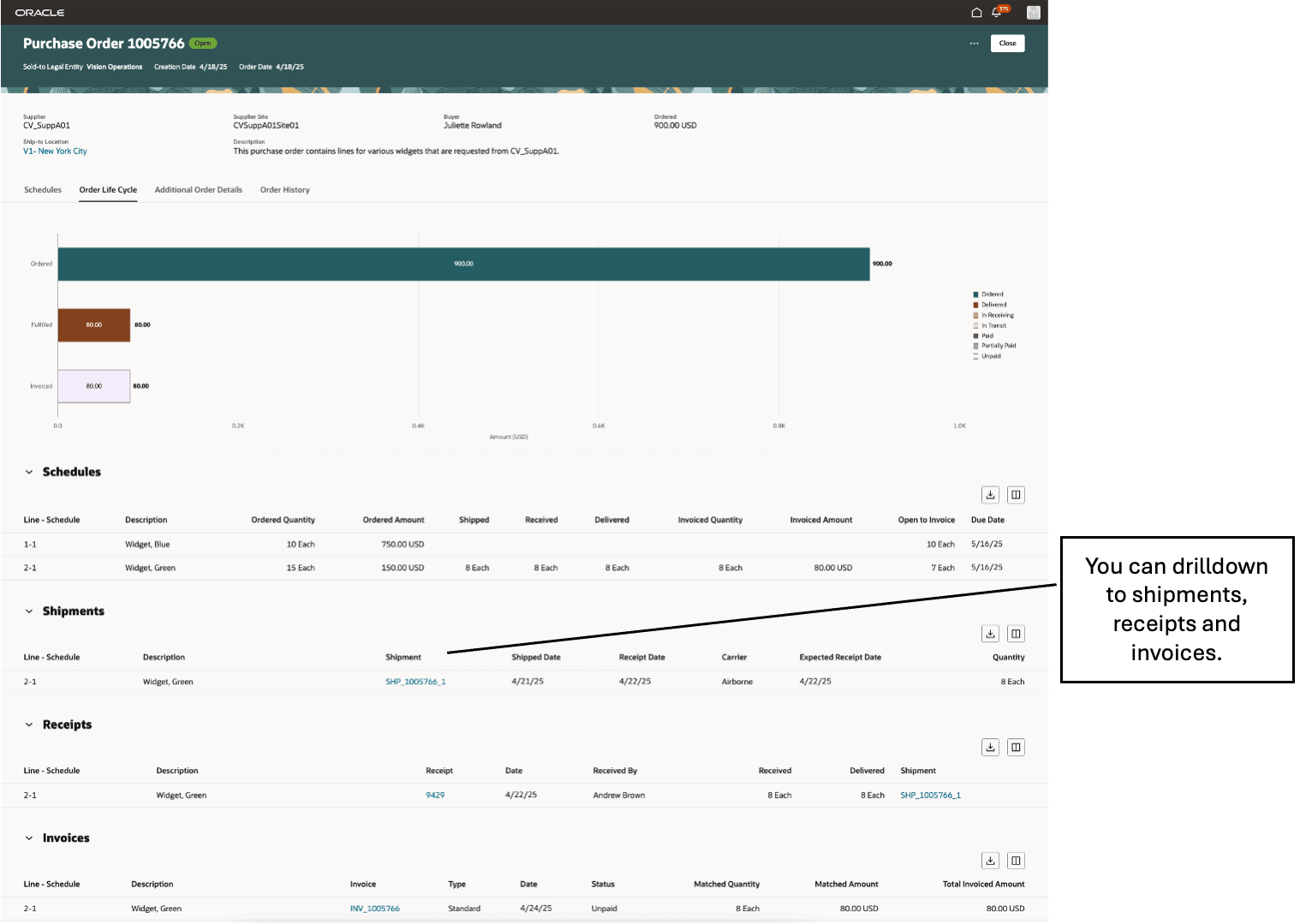This screenshot has width=1300, height=924.
Task: Toggle the Ordered legend entry in chart
Action: click(x=991, y=294)
